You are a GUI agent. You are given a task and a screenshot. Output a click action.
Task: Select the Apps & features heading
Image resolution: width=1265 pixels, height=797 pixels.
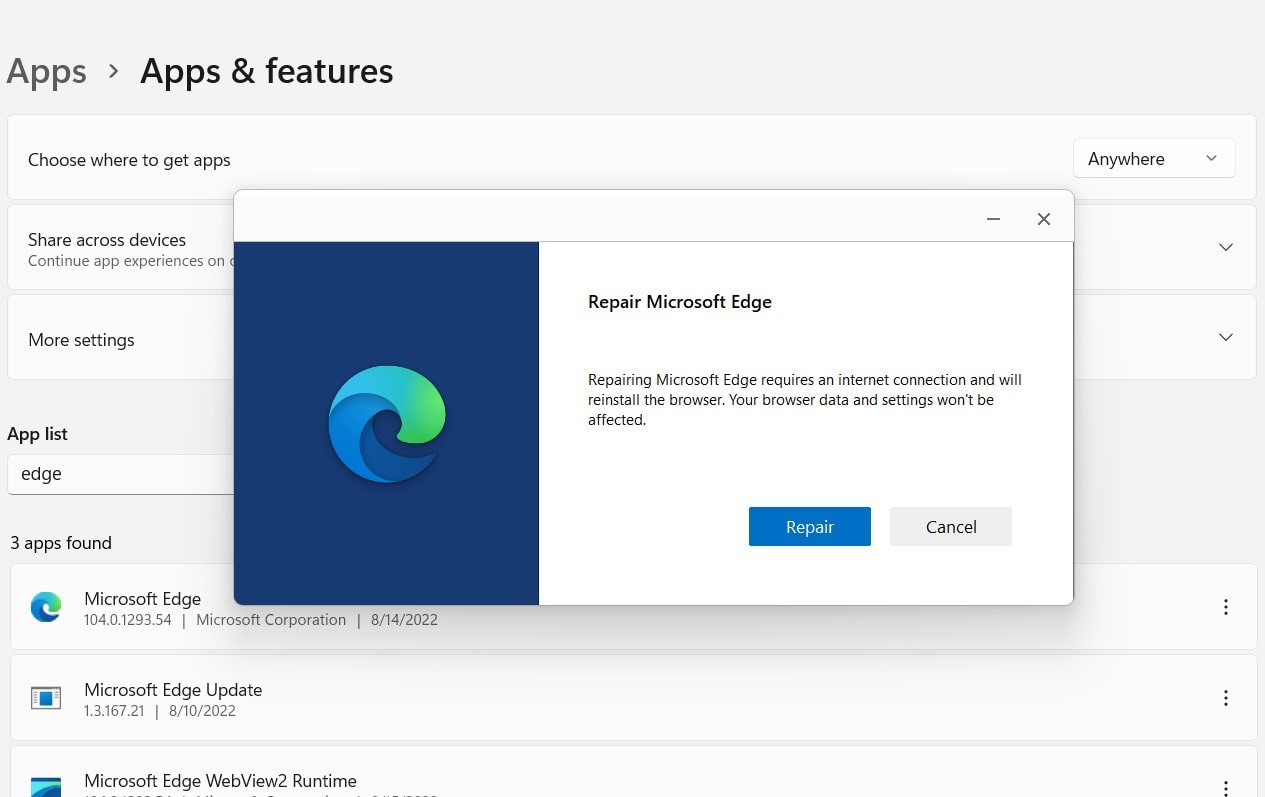click(x=266, y=71)
